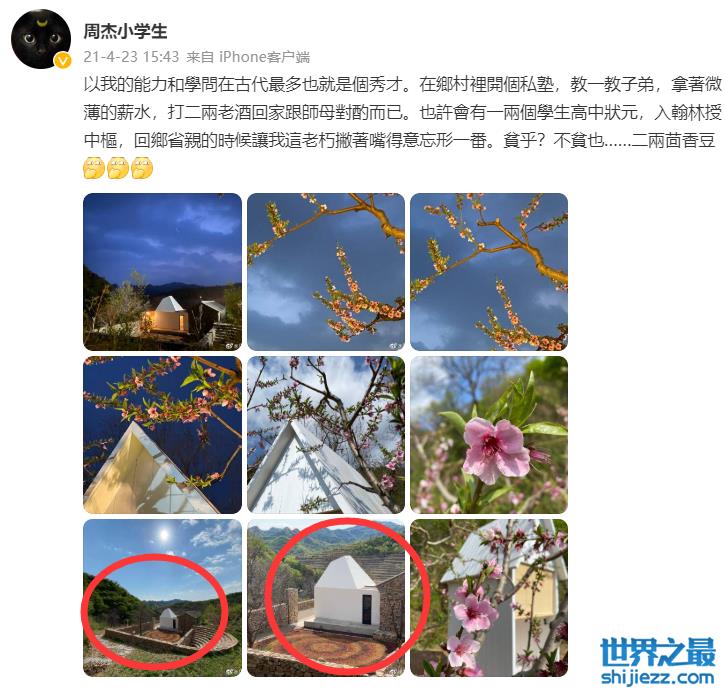The width and height of the screenshot is (725, 692).
Task: Click the 世界之最 watermark logo
Action: click(657, 652)
